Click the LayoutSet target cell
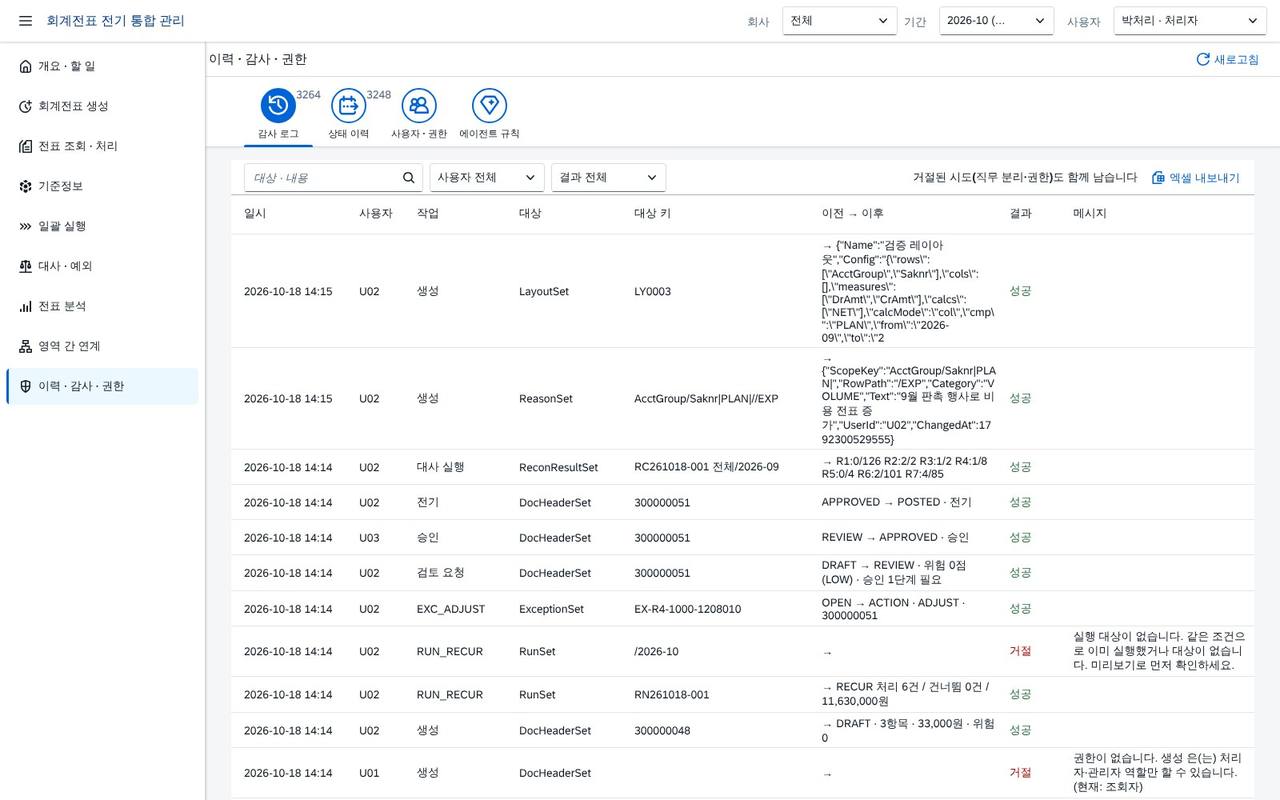The image size is (1280, 800). 544,292
